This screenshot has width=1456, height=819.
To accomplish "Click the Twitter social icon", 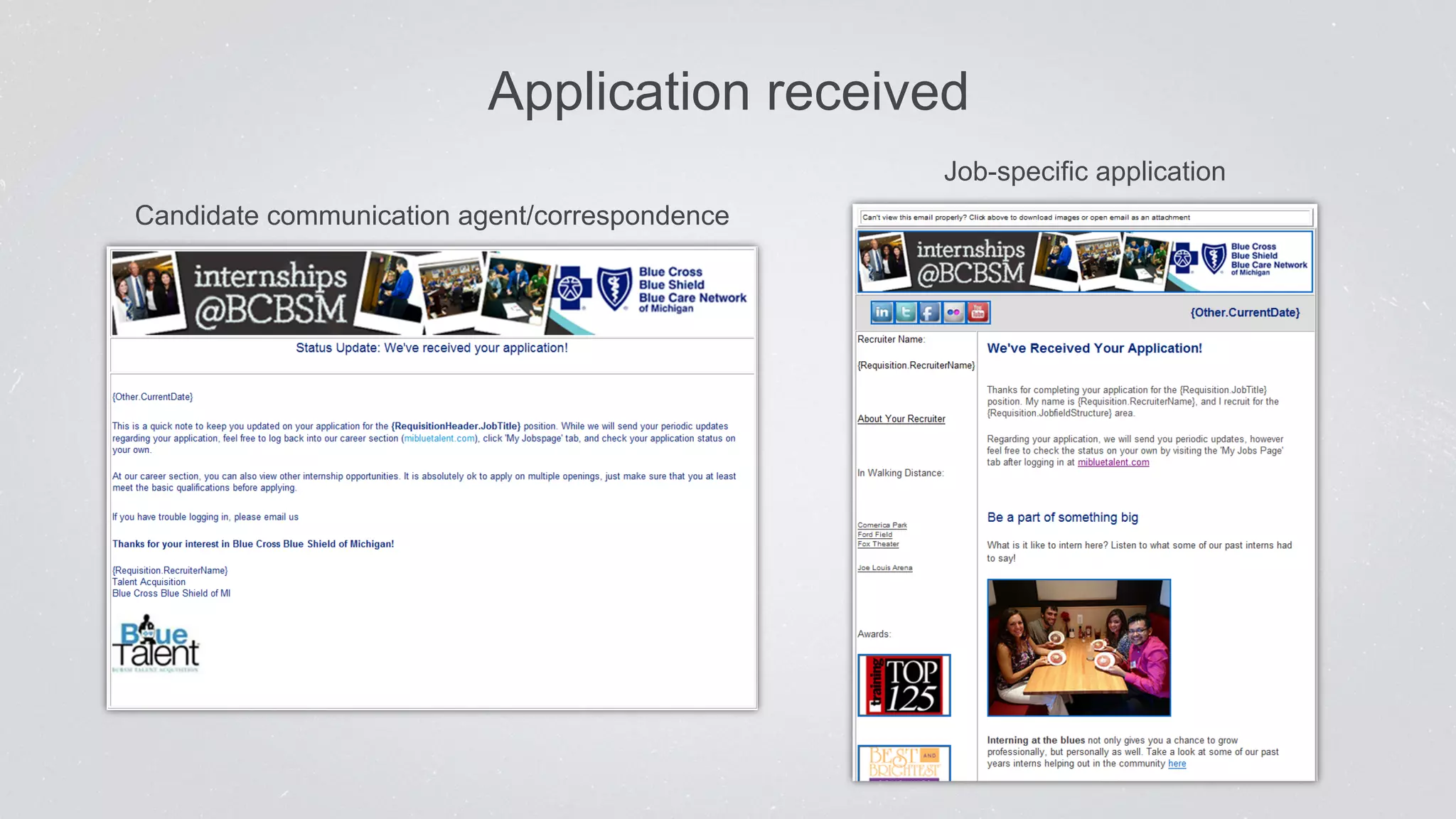I will point(906,312).
